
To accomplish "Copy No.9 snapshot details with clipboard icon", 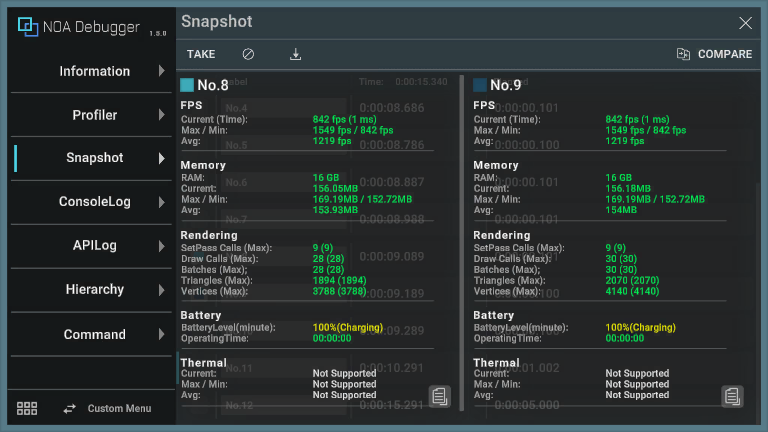I will point(732,396).
